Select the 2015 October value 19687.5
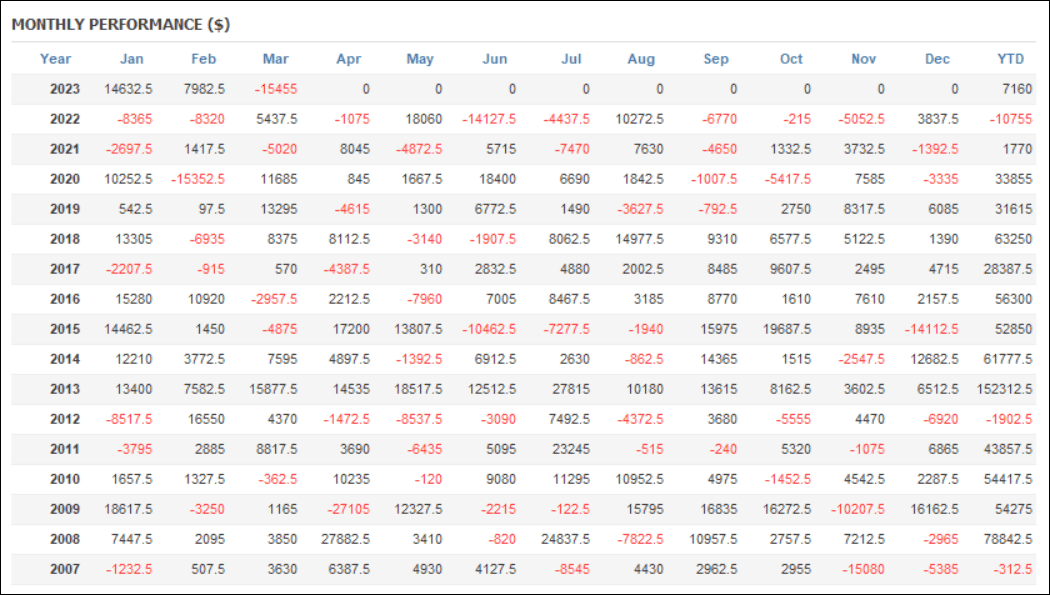The height and width of the screenshot is (595, 1050). point(787,329)
